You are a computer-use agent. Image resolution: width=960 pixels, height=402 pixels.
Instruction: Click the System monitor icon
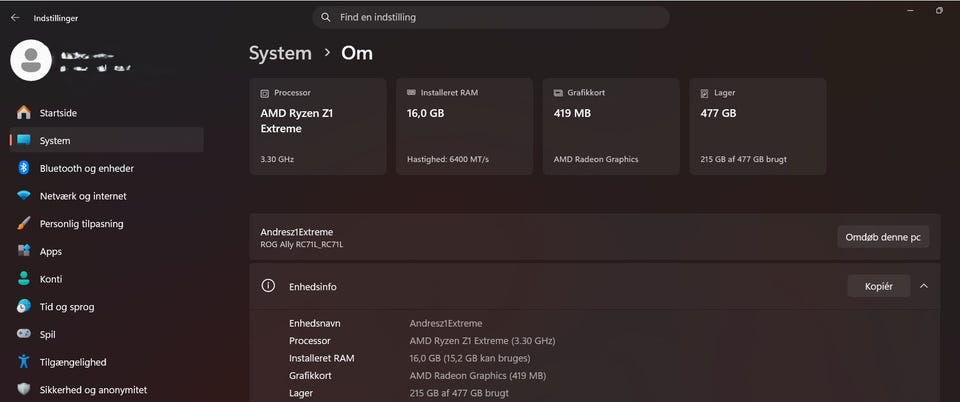coord(24,140)
